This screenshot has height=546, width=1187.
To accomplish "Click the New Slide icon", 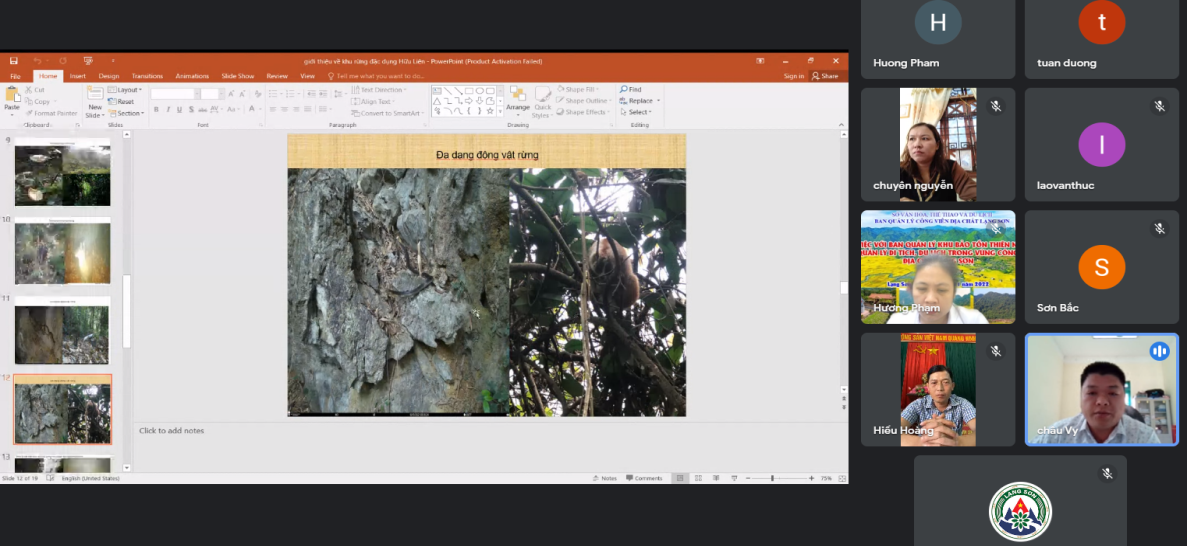I will point(95,94).
